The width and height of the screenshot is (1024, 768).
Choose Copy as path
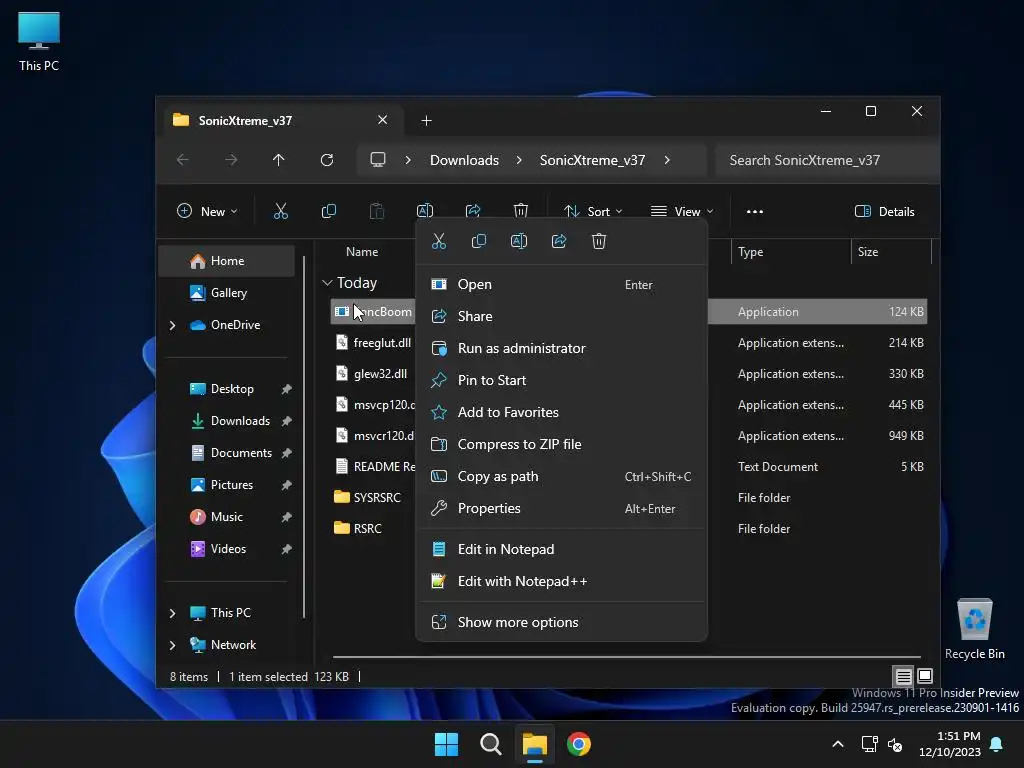(x=561, y=477)
